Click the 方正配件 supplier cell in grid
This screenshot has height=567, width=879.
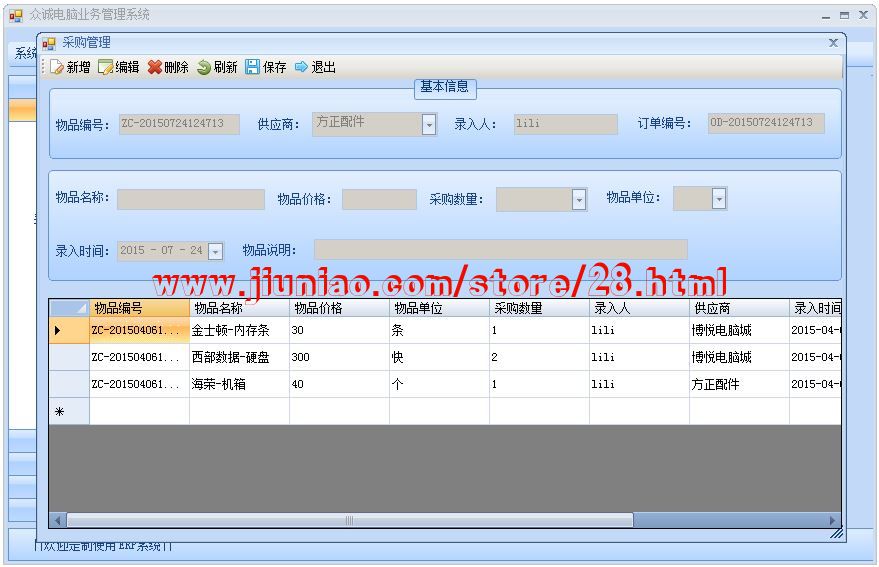739,384
